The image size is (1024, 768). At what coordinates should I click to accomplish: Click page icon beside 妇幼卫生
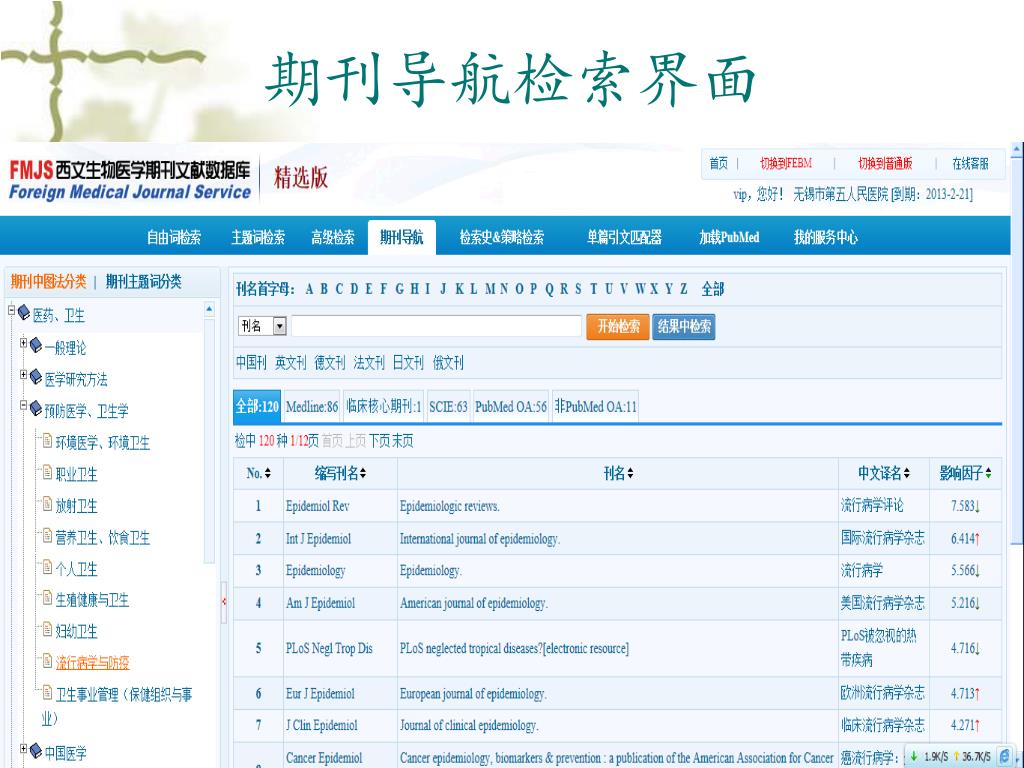pos(47,630)
